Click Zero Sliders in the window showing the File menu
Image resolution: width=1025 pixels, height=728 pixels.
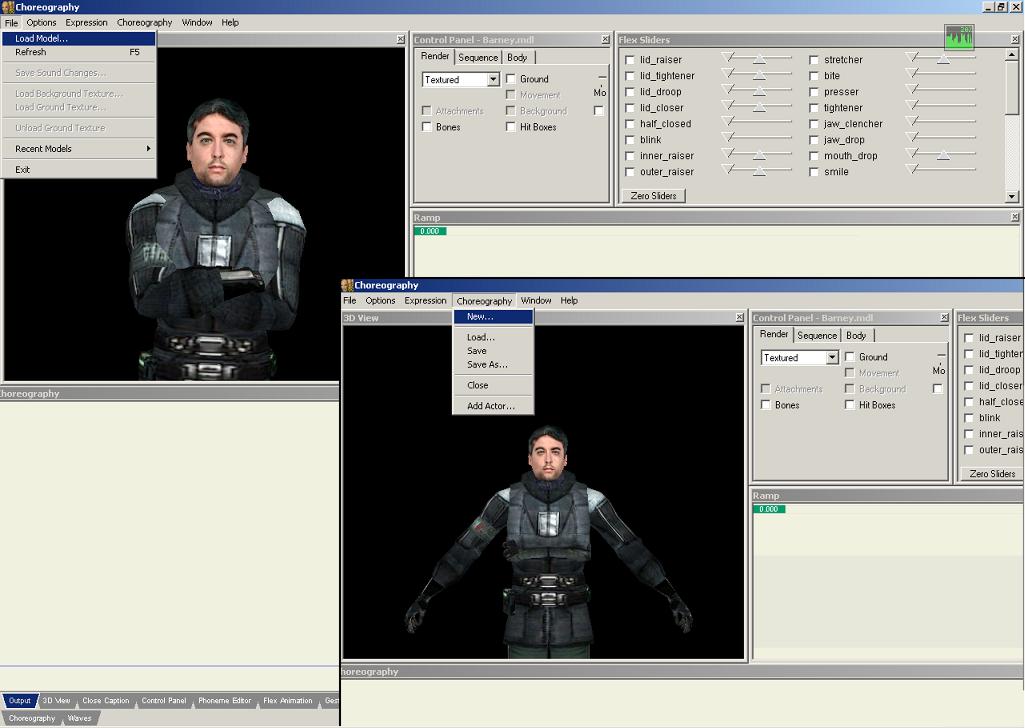(653, 196)
